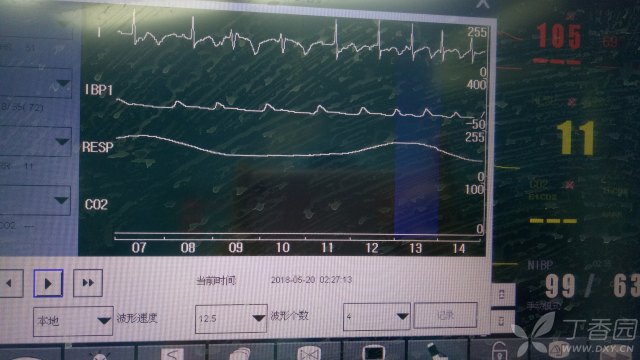The height and width of the screenshot is (360, 640).
Task: Click the fast-forward double arrow button
Action: coord(88,282)
